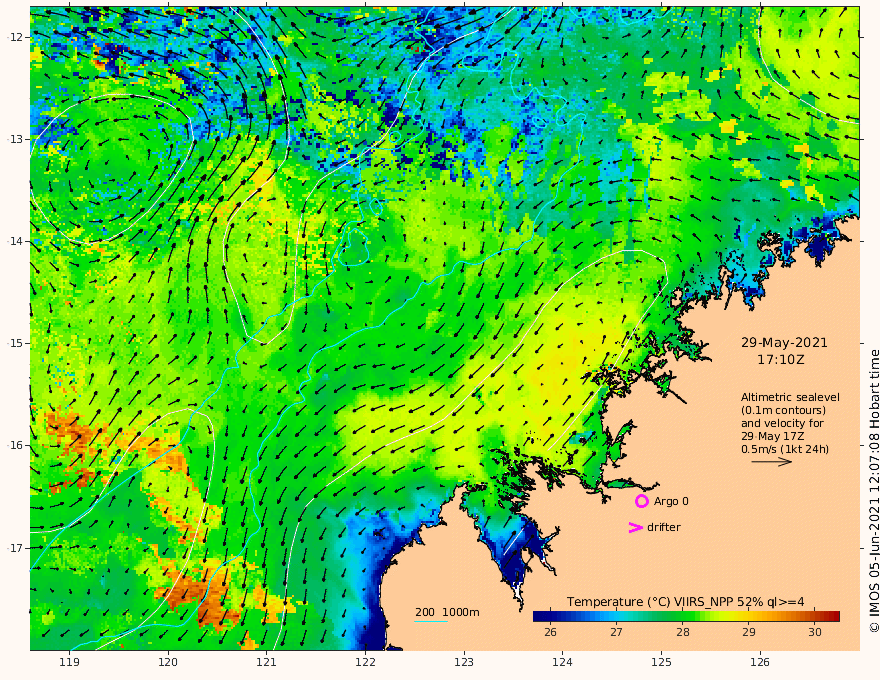Click the colorbar tick label 30
Viewport: 880px width, 680px height.
pyautogui.click(x=815, y=632)
